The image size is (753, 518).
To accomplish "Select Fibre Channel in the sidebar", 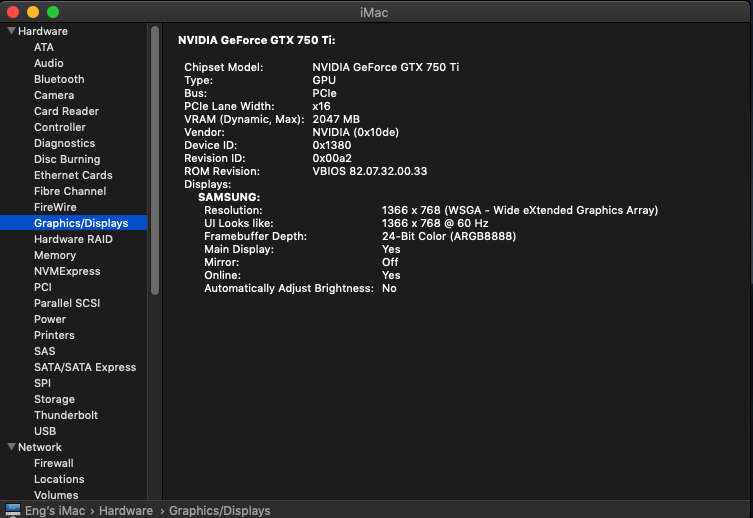I will 70,191.
